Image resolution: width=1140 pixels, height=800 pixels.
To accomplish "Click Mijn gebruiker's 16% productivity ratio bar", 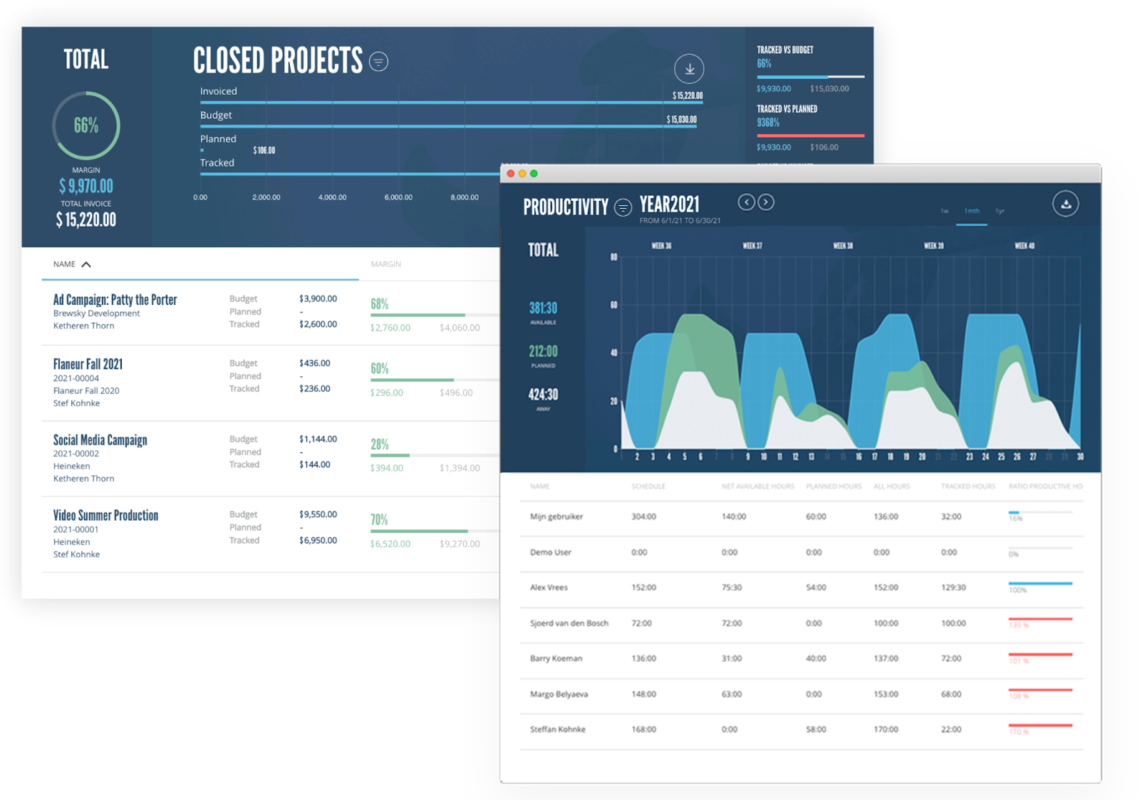I will coord(1040,513).
